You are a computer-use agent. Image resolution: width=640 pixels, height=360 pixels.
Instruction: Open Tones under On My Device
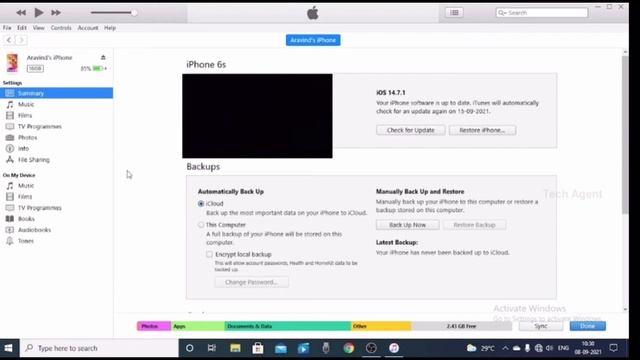pos(56,241)
